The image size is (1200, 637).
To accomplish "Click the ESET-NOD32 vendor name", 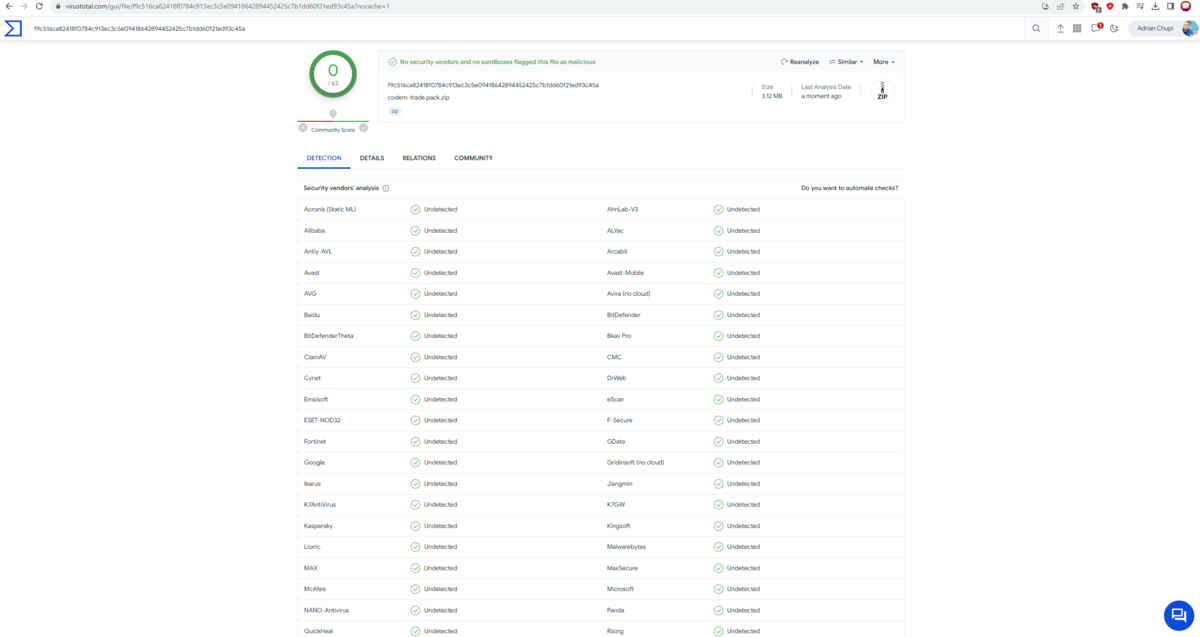I will pyautogui.click(x=322, y=420).
